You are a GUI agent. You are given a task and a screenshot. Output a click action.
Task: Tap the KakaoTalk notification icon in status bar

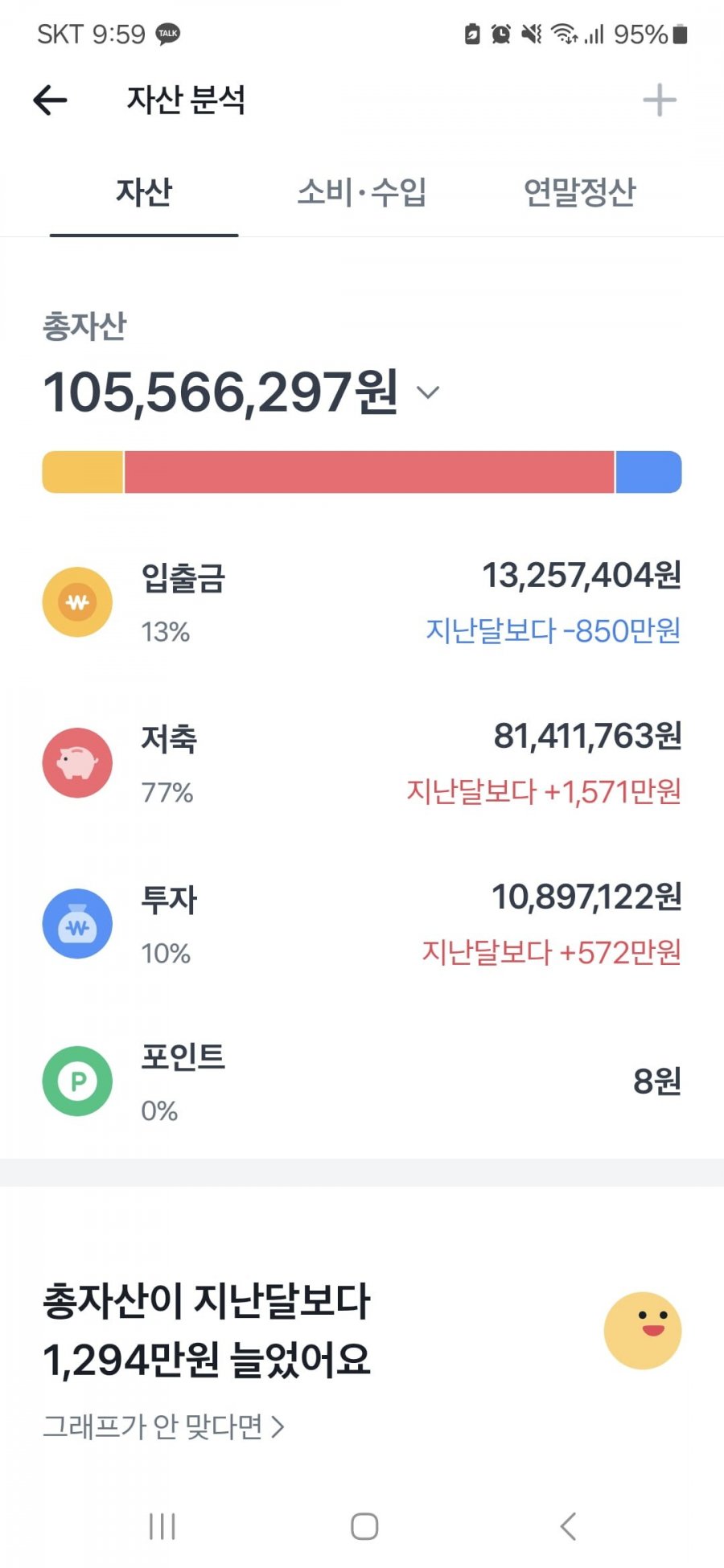[x=168, y=34]
